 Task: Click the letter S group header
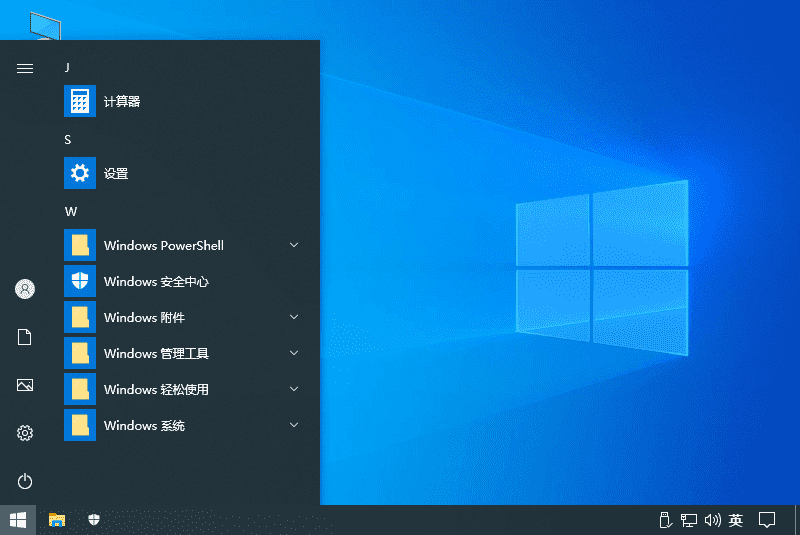point(68,140)
